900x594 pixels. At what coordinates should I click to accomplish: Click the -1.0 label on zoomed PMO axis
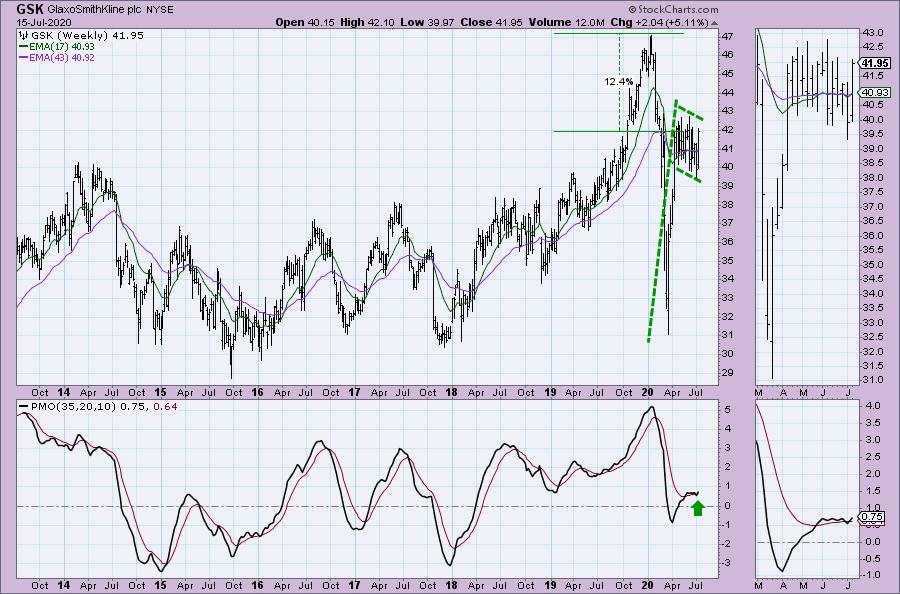pyautogui.click(x=871, y=575)
